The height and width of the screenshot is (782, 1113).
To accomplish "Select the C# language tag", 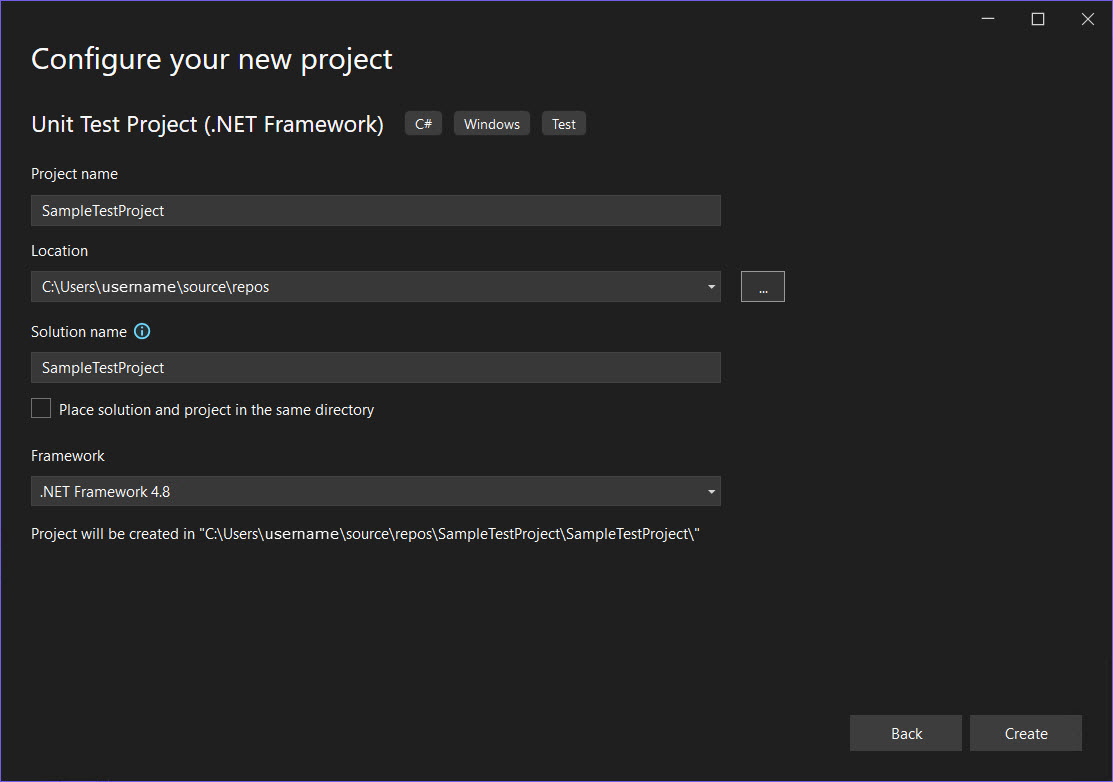I will coord(422,123).
